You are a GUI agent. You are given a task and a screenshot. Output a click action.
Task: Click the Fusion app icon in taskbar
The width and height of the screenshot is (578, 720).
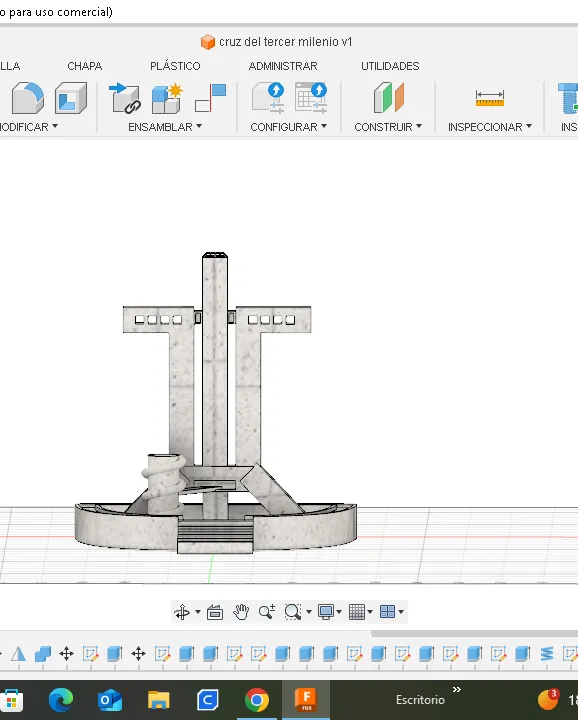[x=306, y=700]
